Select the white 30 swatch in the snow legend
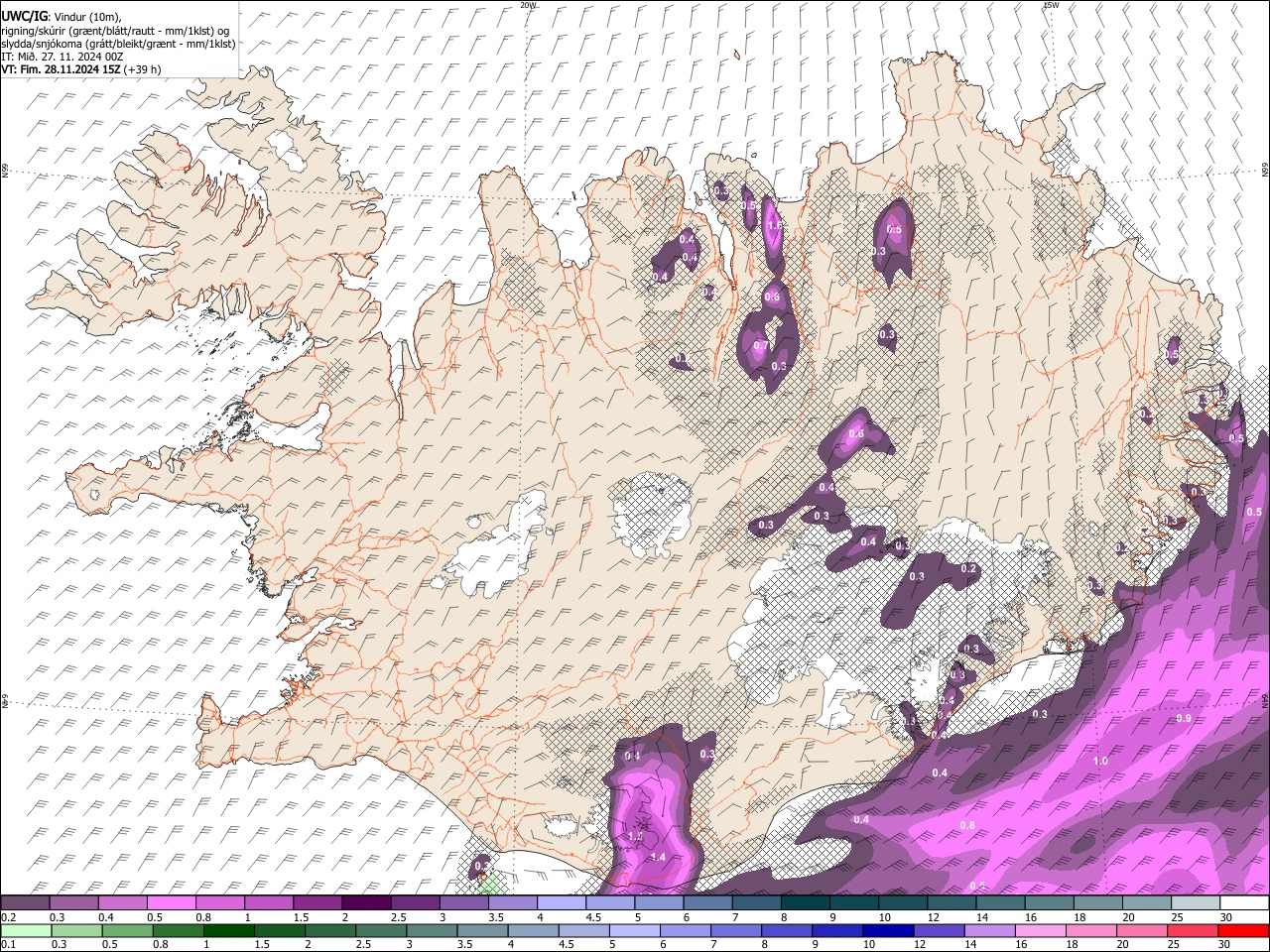Viewport: 1270px width, 952px height. [x=1244, y=902]
